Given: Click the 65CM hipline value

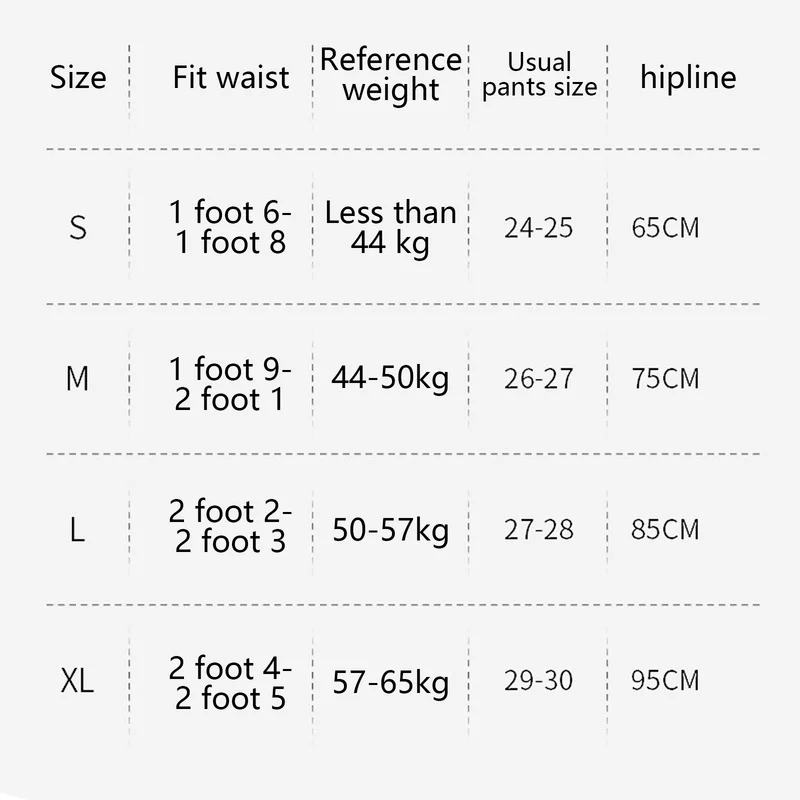Looking at the screenshot, I should 666,228.
